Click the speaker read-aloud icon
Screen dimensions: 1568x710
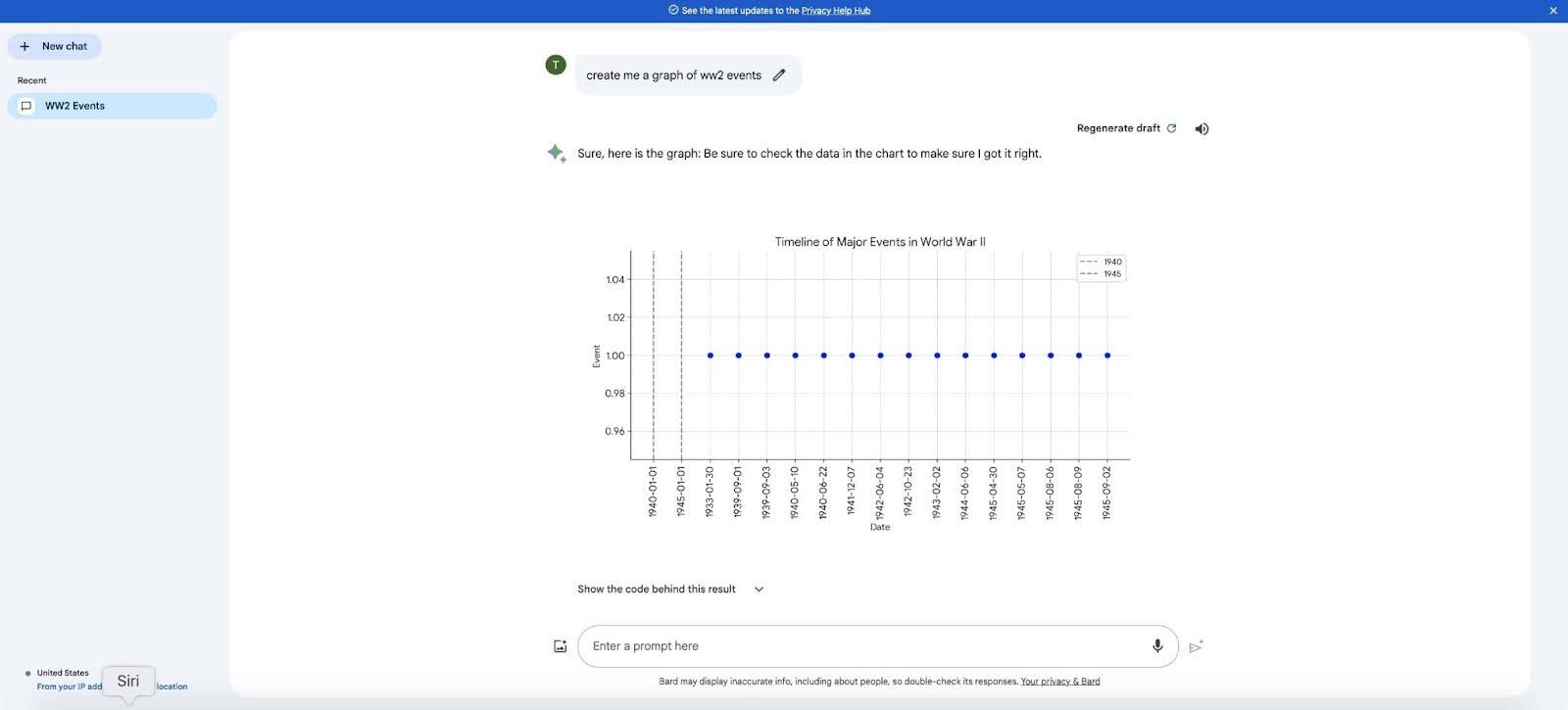tap(1201, 129)
